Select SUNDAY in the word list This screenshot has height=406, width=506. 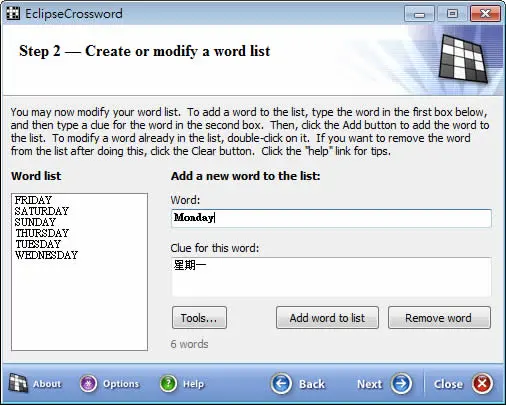(35, 222)
